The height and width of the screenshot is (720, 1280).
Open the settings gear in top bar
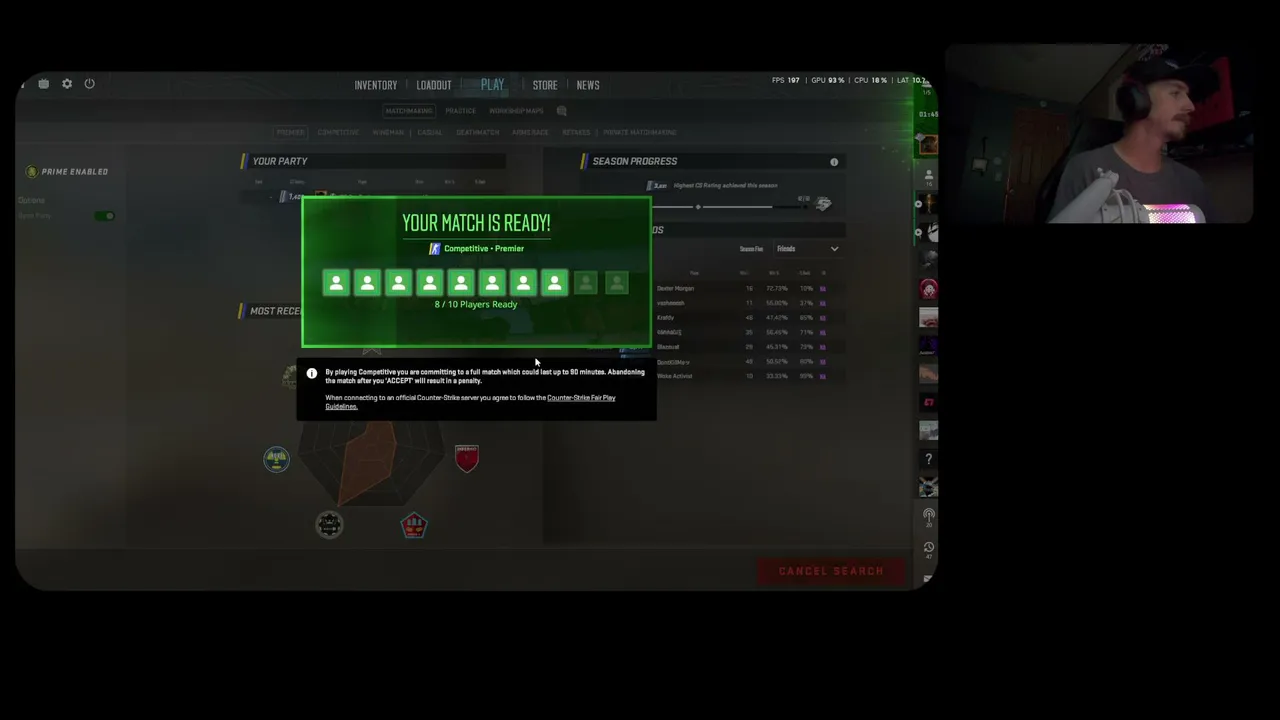coord(67,84)
